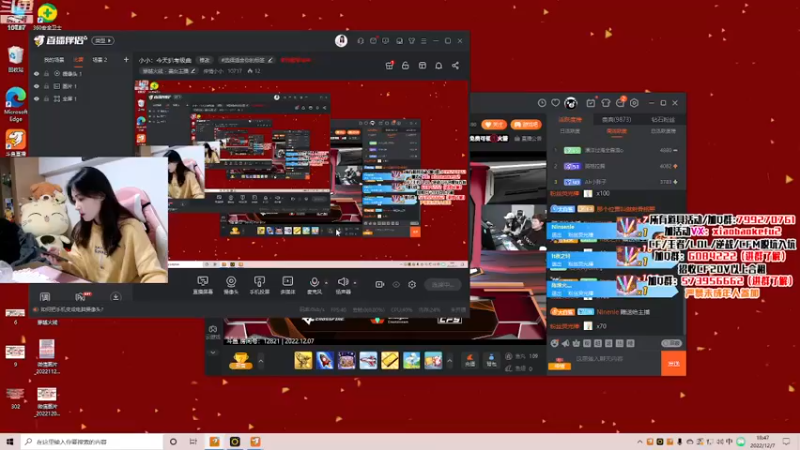This screenshot has height=450, width=800.
Task: Click the phone screen-cast (手机投屏) icon
Action: pos(259,285)
